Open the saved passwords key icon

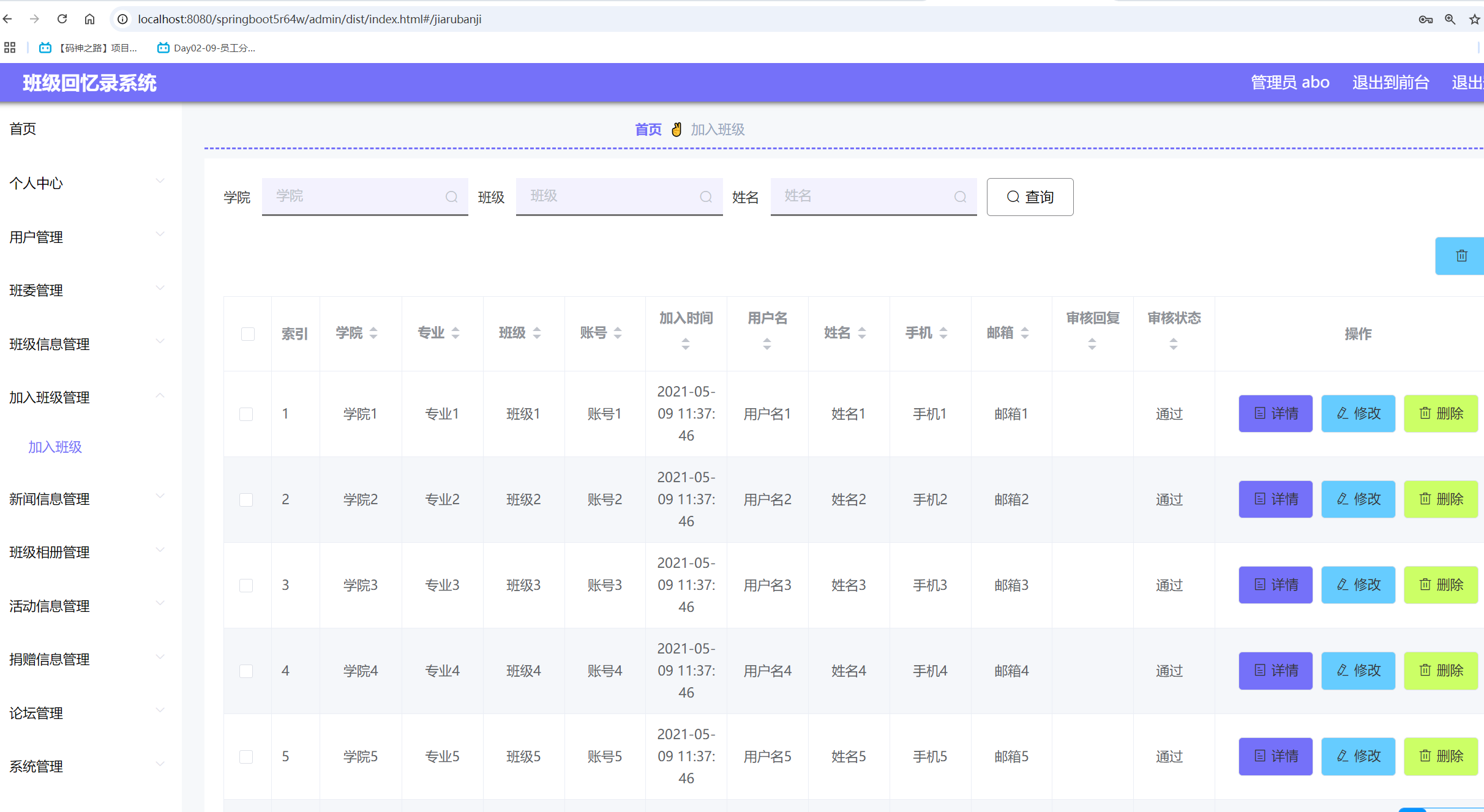[x=1425, y=19]
